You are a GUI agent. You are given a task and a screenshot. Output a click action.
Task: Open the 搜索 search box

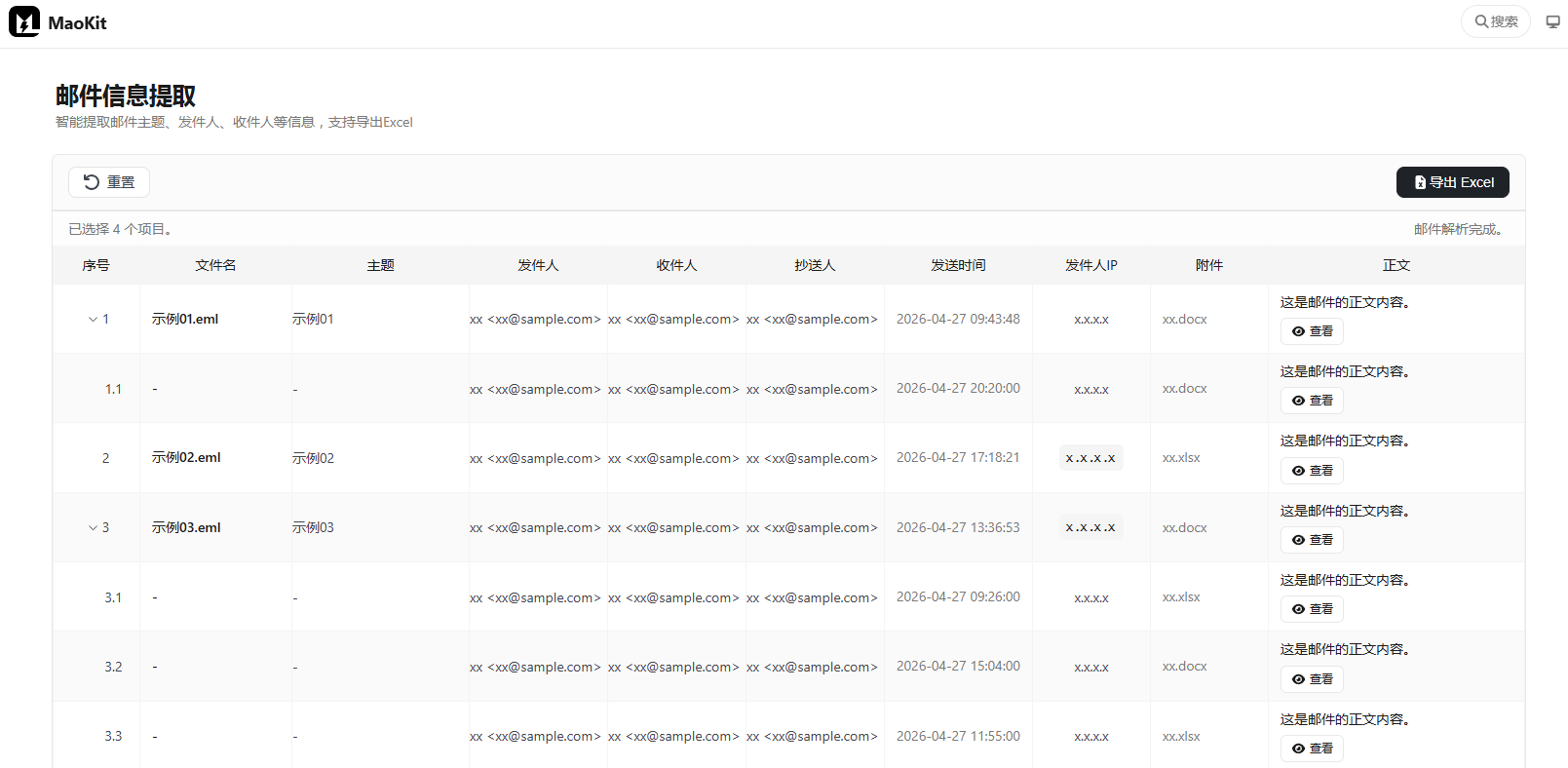1496,21
